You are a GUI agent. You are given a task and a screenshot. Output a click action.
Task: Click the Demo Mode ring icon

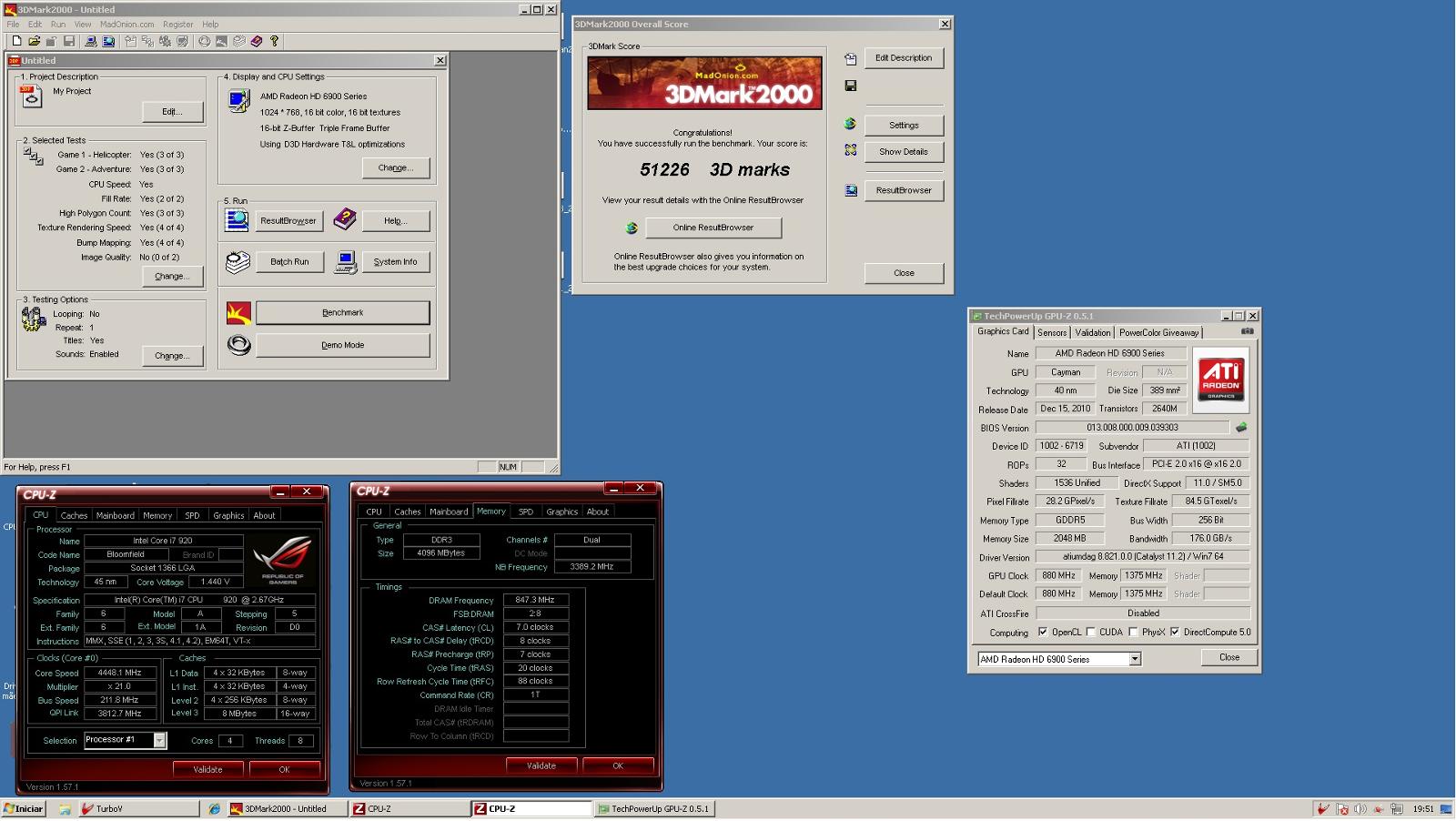point(238,345)
